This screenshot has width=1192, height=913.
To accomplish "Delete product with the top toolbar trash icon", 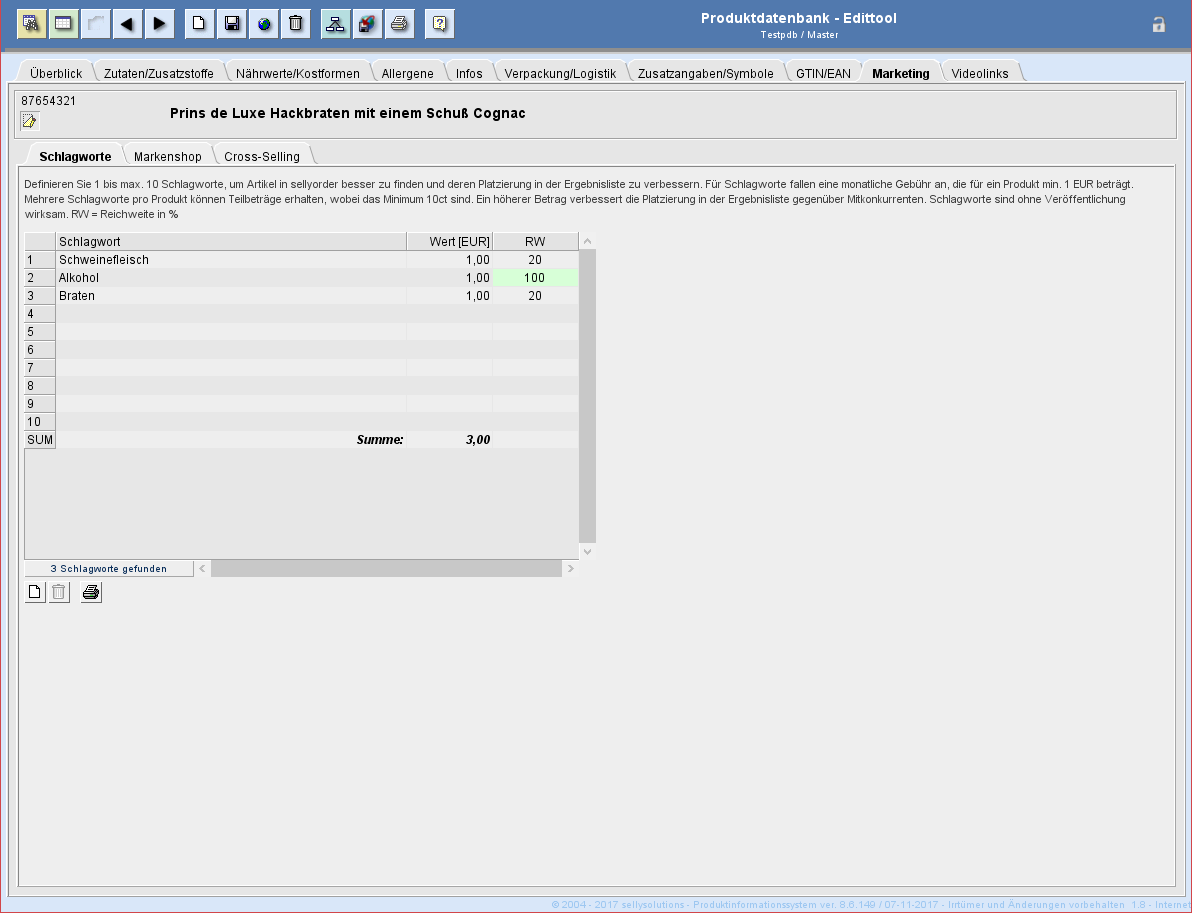I will (295, 24).
